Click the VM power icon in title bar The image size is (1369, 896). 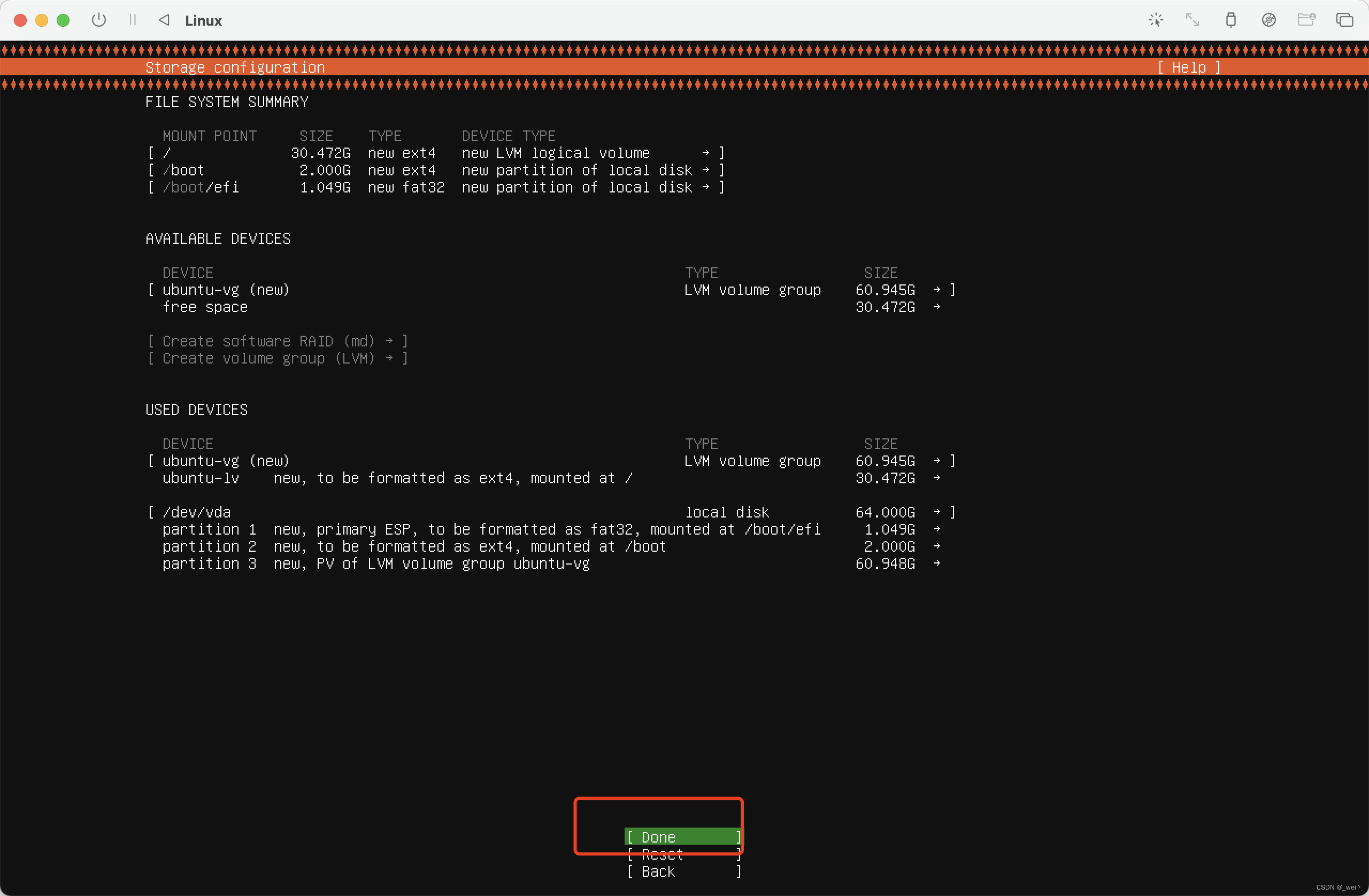point(99,20)
